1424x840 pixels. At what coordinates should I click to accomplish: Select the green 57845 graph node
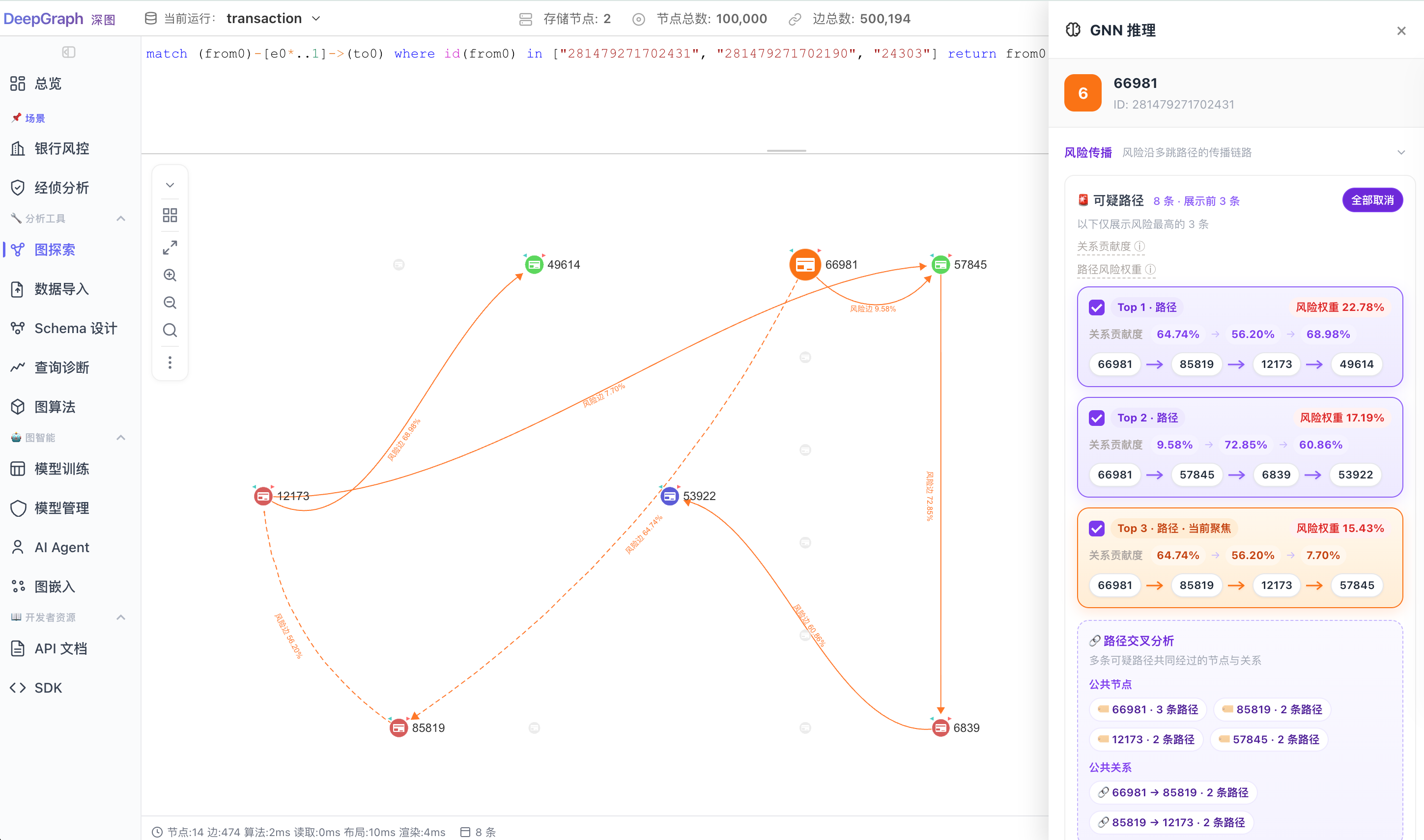click(x=940, y=264)
